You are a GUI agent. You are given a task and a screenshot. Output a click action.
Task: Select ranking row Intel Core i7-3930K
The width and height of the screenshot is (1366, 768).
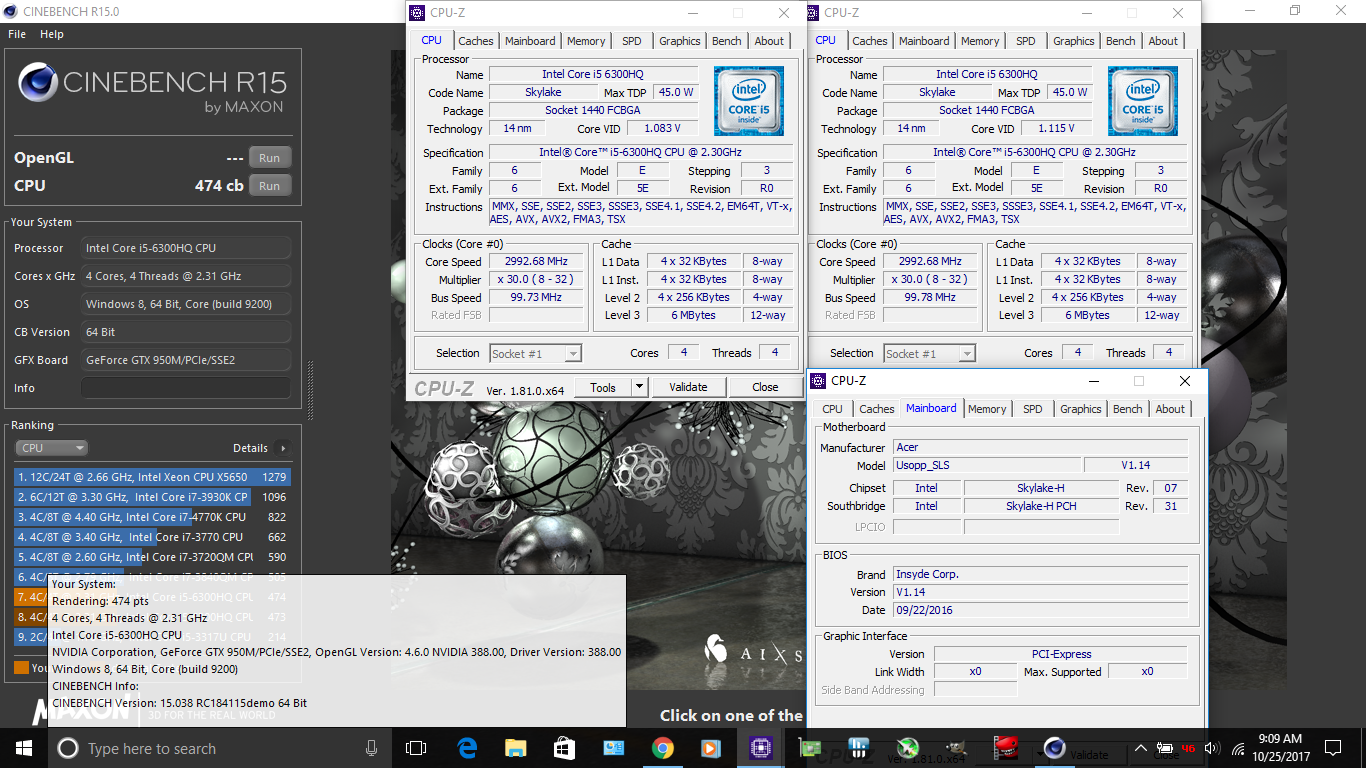(x=151, y=497)
